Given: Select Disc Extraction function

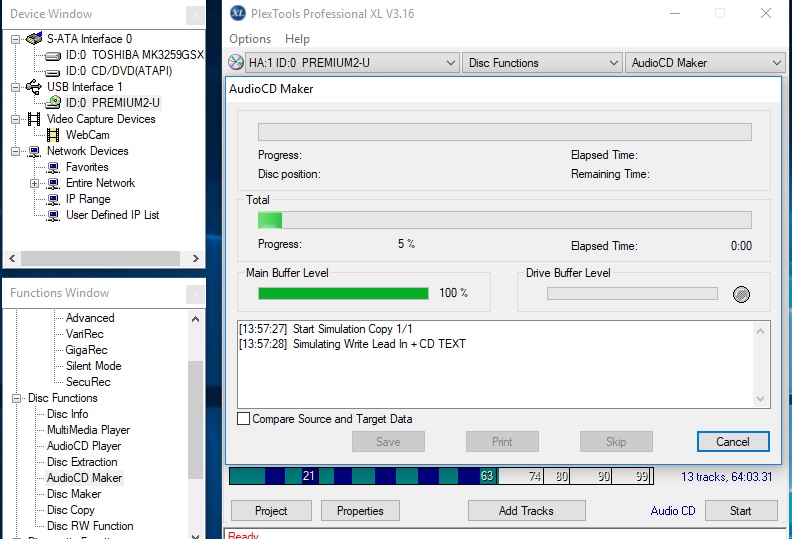Looking at the screenshot, I should (82, 462).
